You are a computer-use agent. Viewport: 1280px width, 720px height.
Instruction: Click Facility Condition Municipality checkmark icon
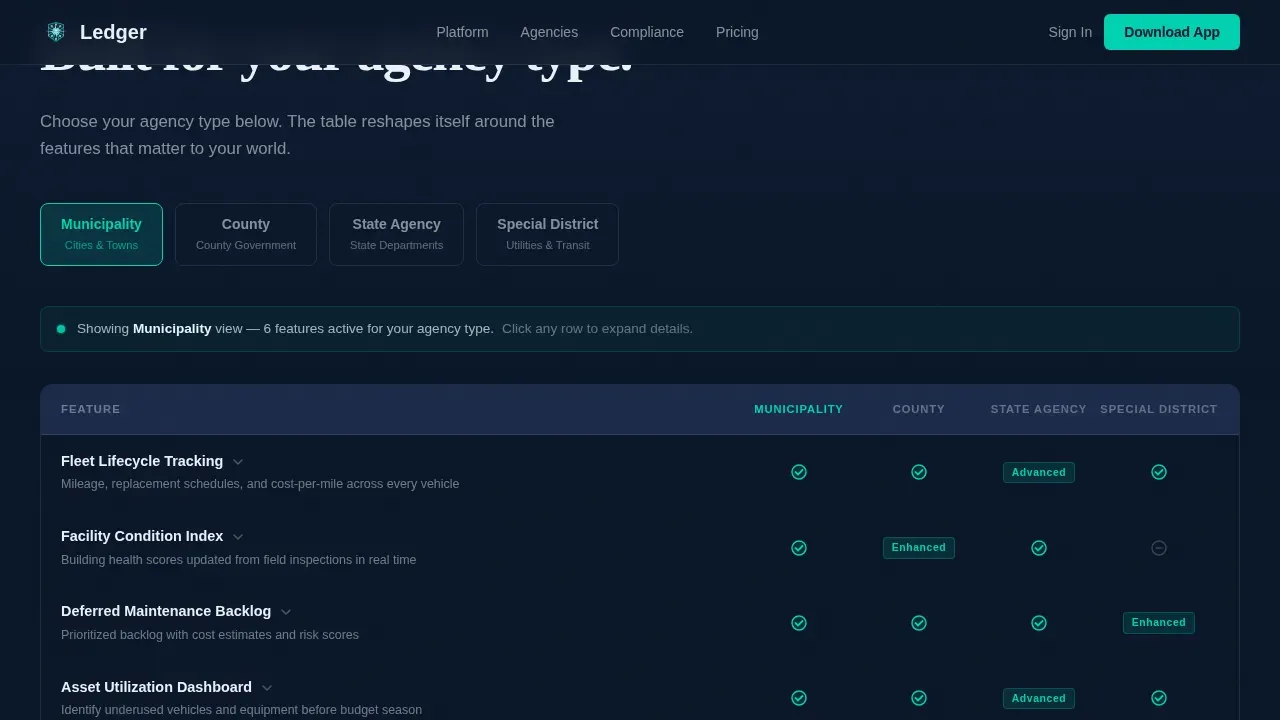(x=799, y=548)
